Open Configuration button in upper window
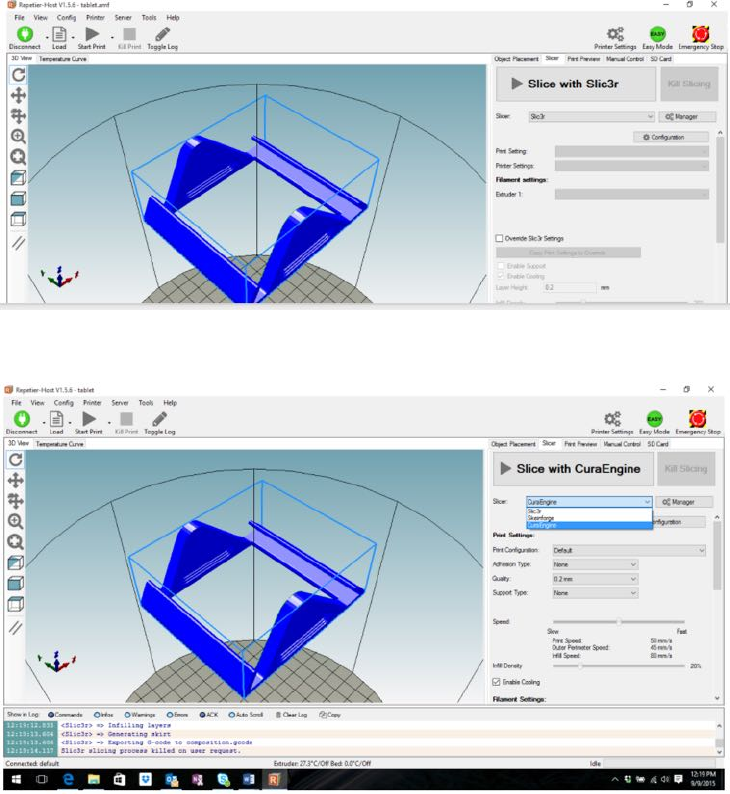 pyautogui.click(x=670, y=137)
